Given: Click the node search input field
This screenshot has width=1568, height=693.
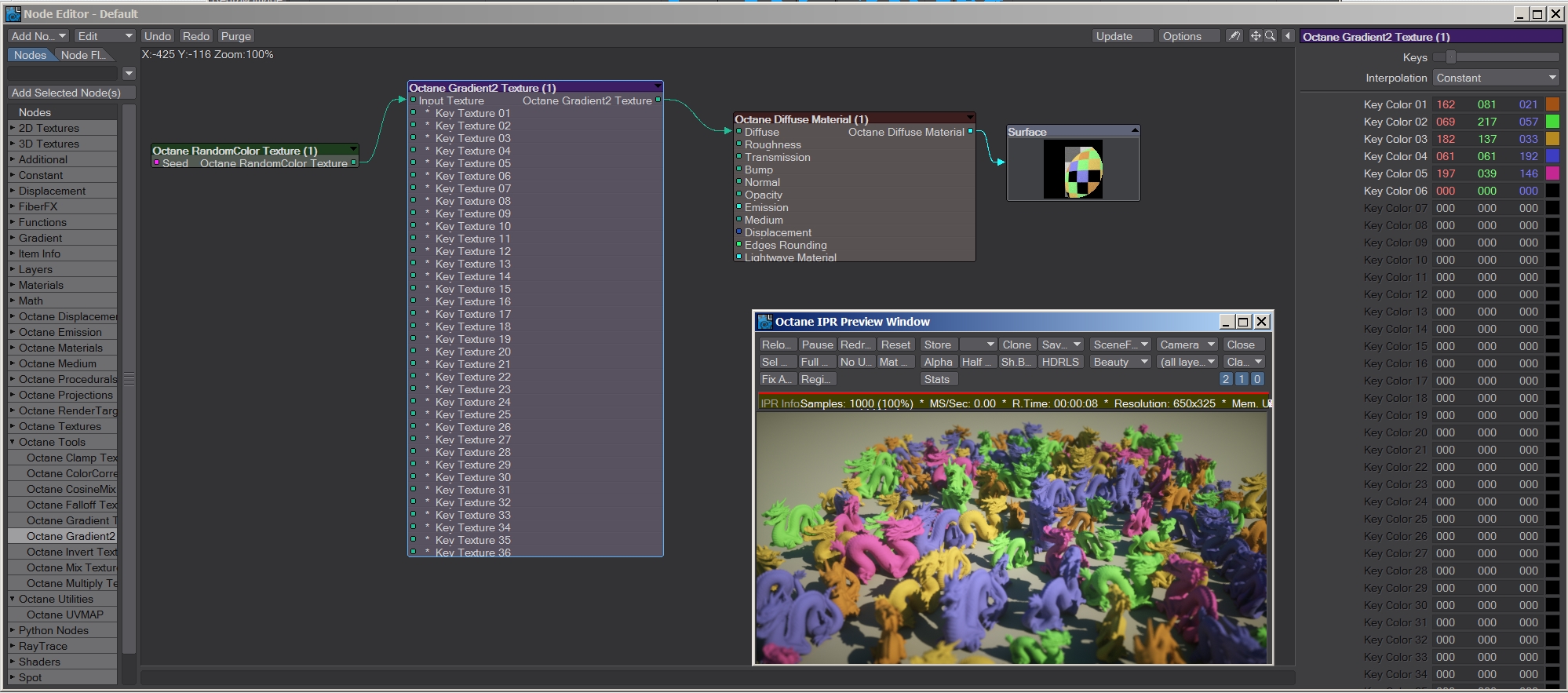Looking at the screenshot, I should pyautogui.click(x=63, y=73).
